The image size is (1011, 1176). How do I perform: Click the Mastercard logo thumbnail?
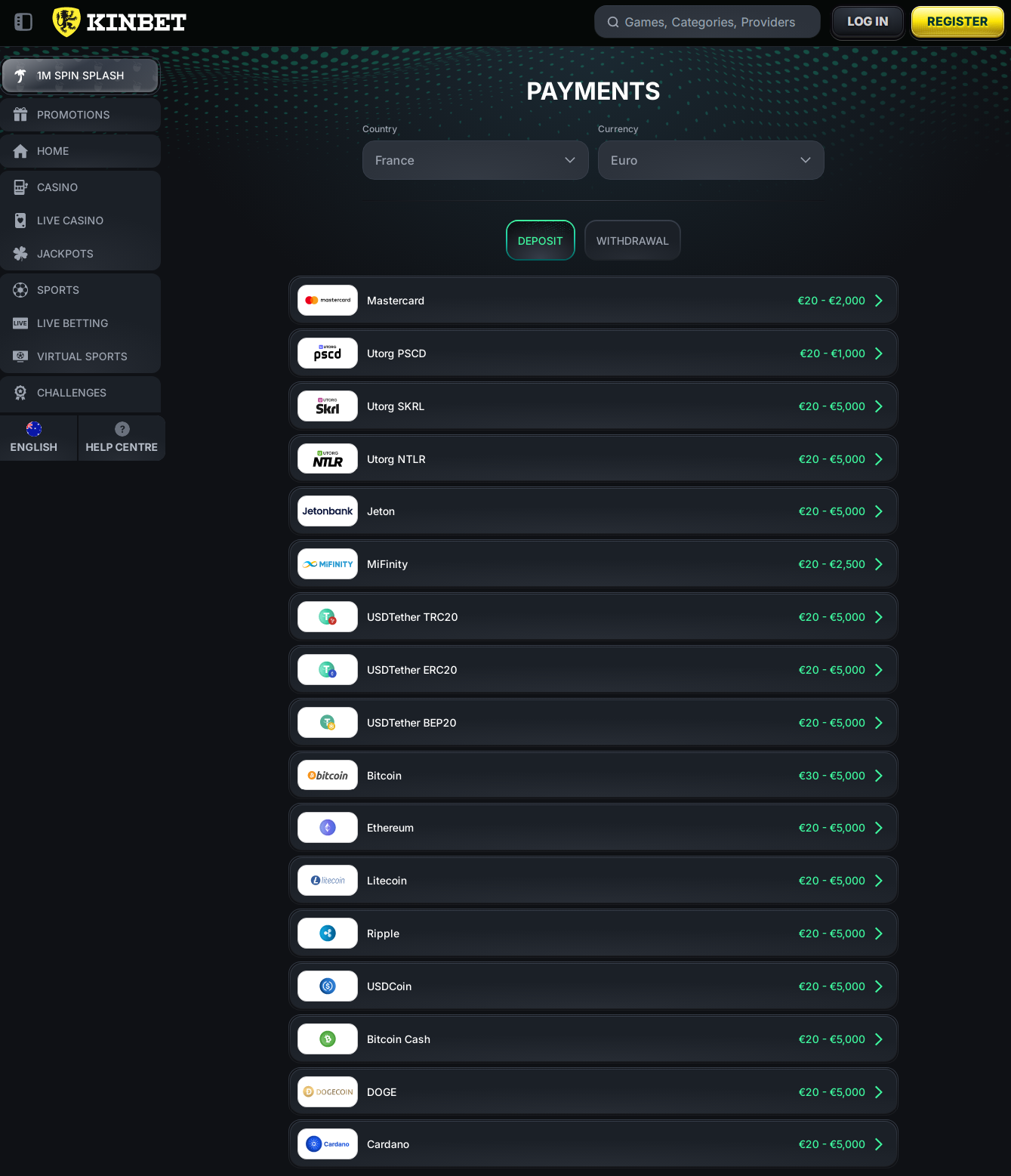pyautogui.click(x=328, y=301)
